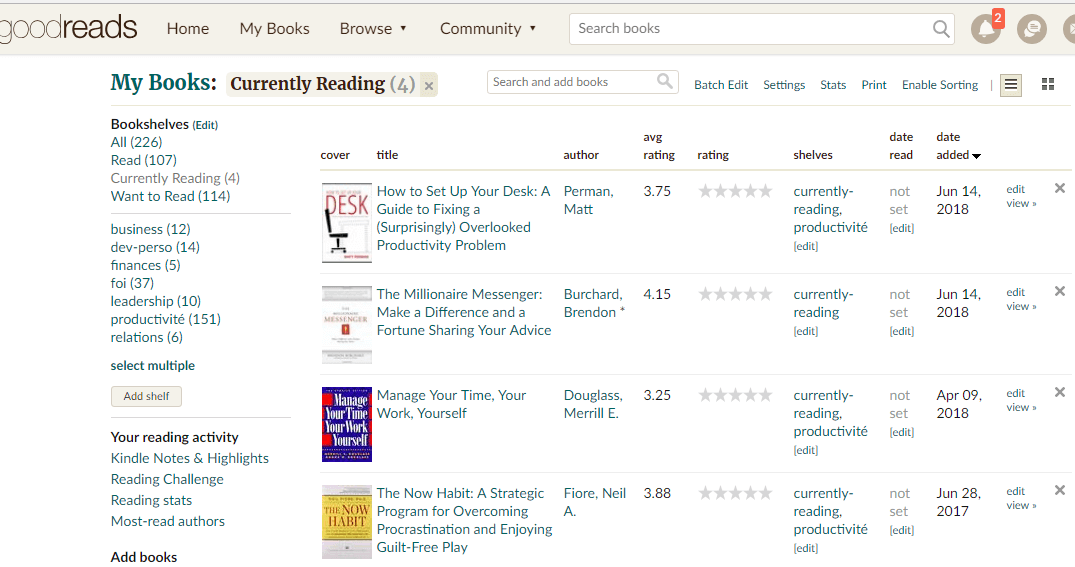Open The Now Habit cover thumbnail

[347, 522]
